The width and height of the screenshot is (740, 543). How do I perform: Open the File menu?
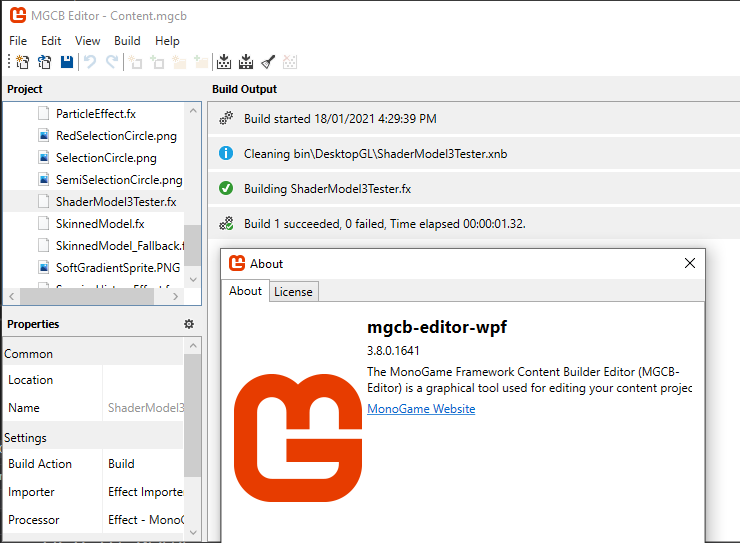point(18,41)
